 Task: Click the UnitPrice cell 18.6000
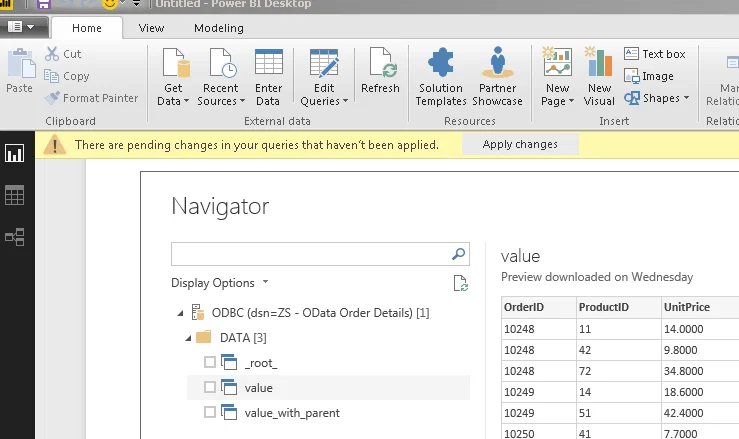pyautogui.click(x=700, y=392)
